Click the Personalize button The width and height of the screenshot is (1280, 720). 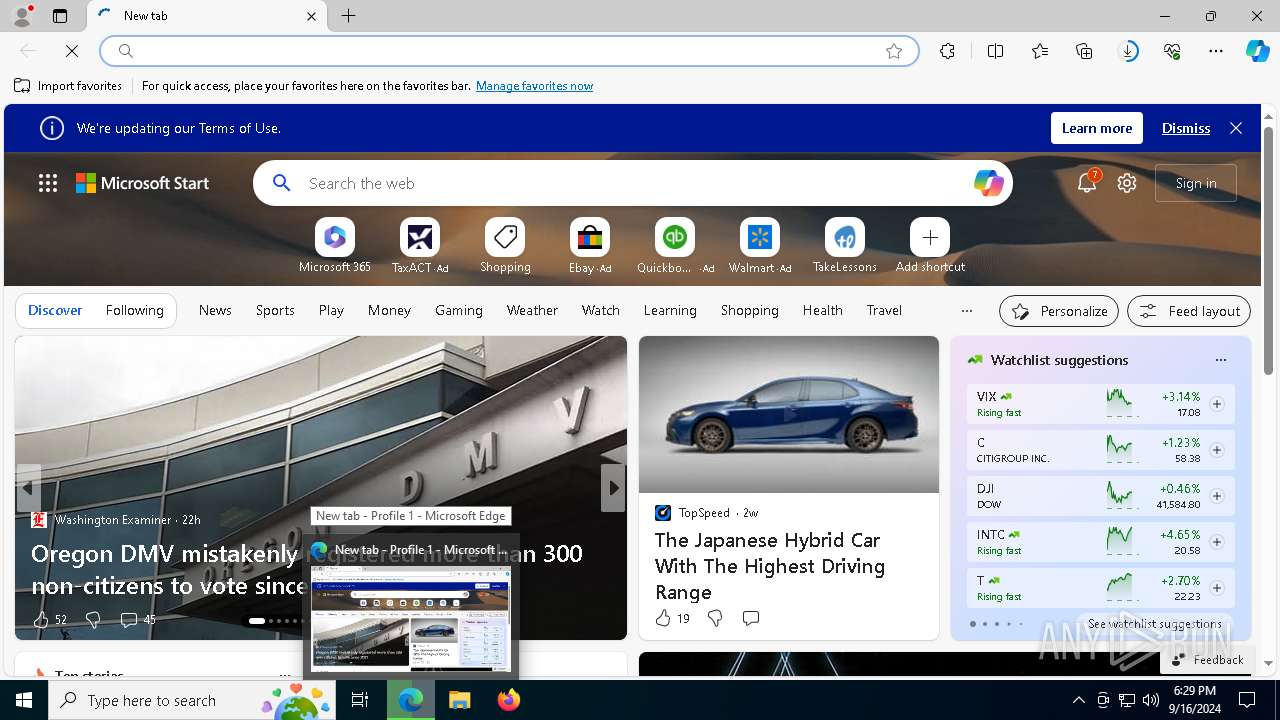tap(1059, 311)
